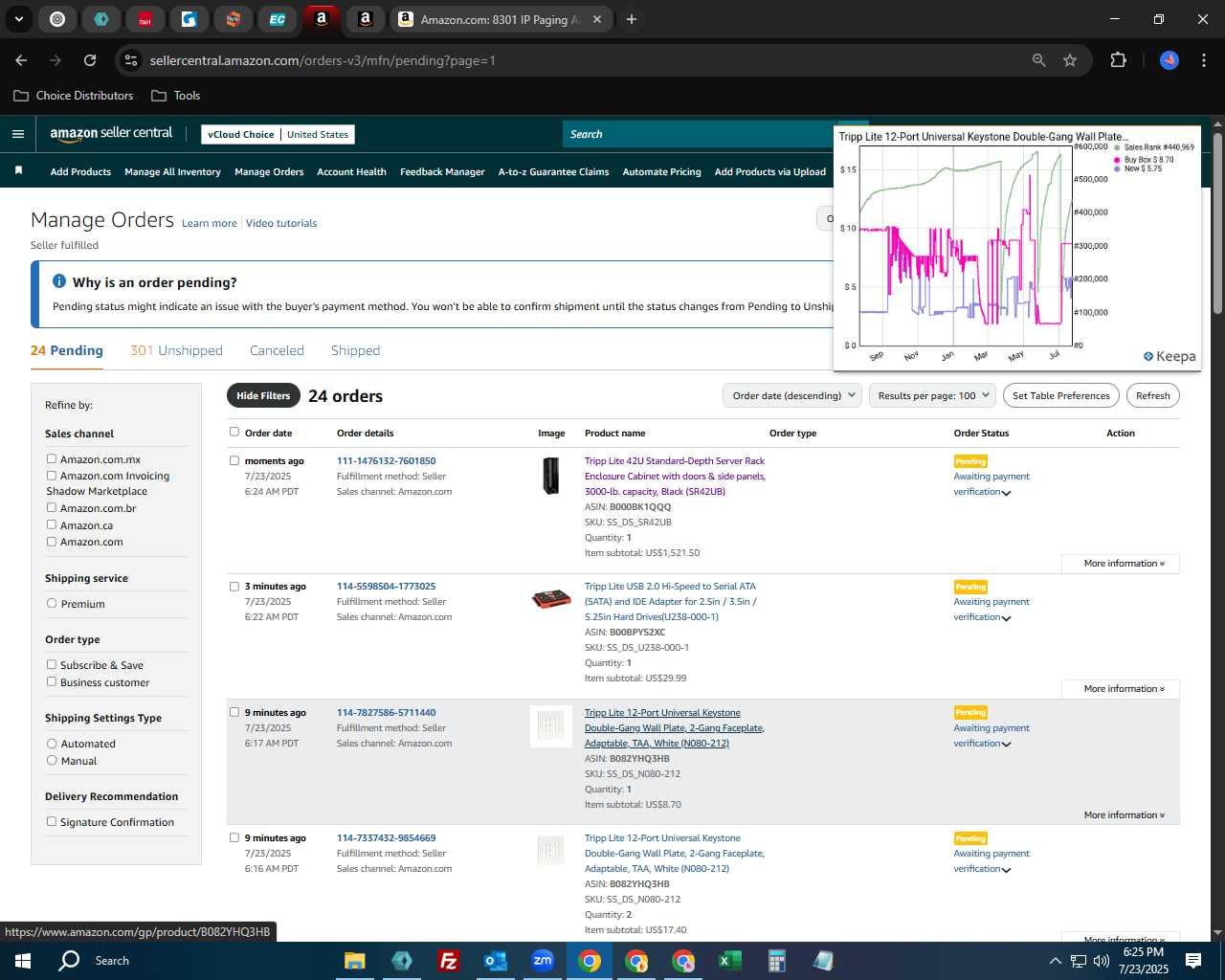Switch to the EC browser tab

click(277, 19)
